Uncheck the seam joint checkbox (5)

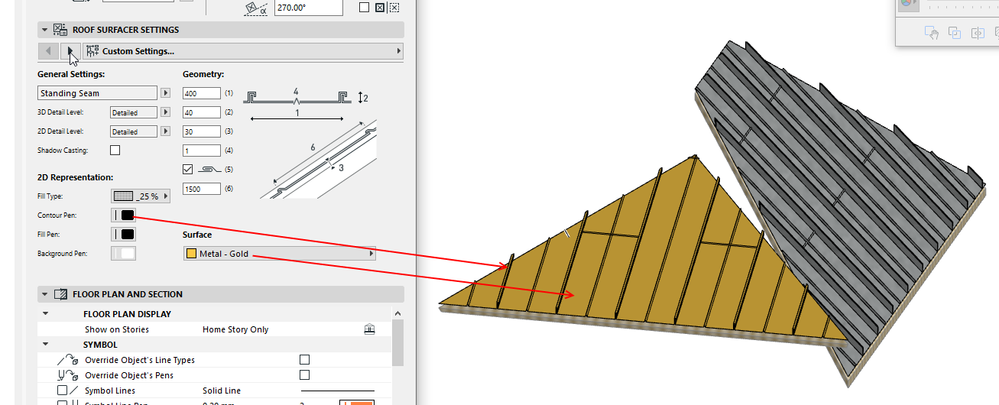[x=187, y=169]
